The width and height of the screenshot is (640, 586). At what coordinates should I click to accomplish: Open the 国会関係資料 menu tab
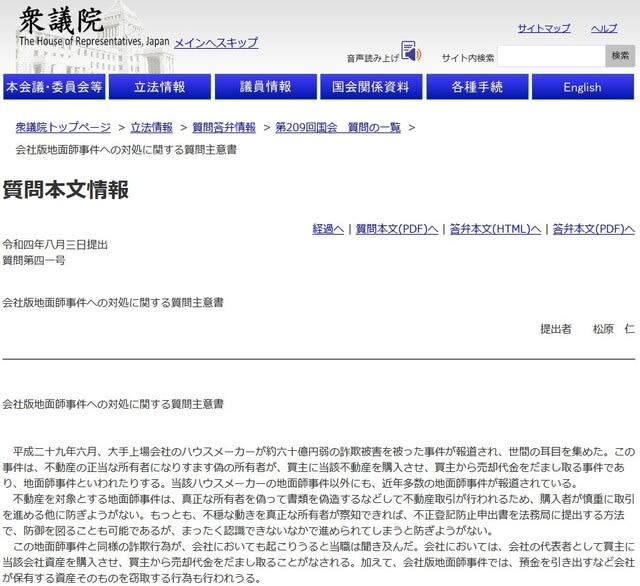(x=371, y=87)
